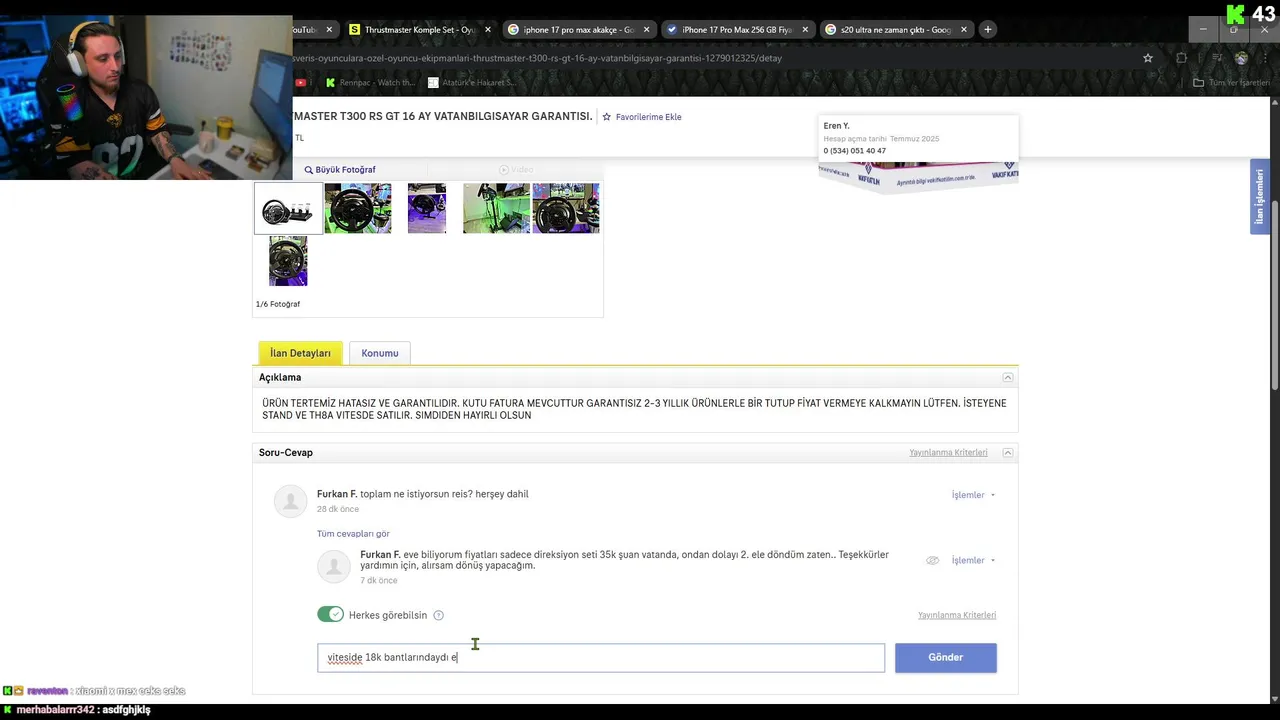
Task: Select the sixth thumbnail in second row
Action: pos(288,261)
